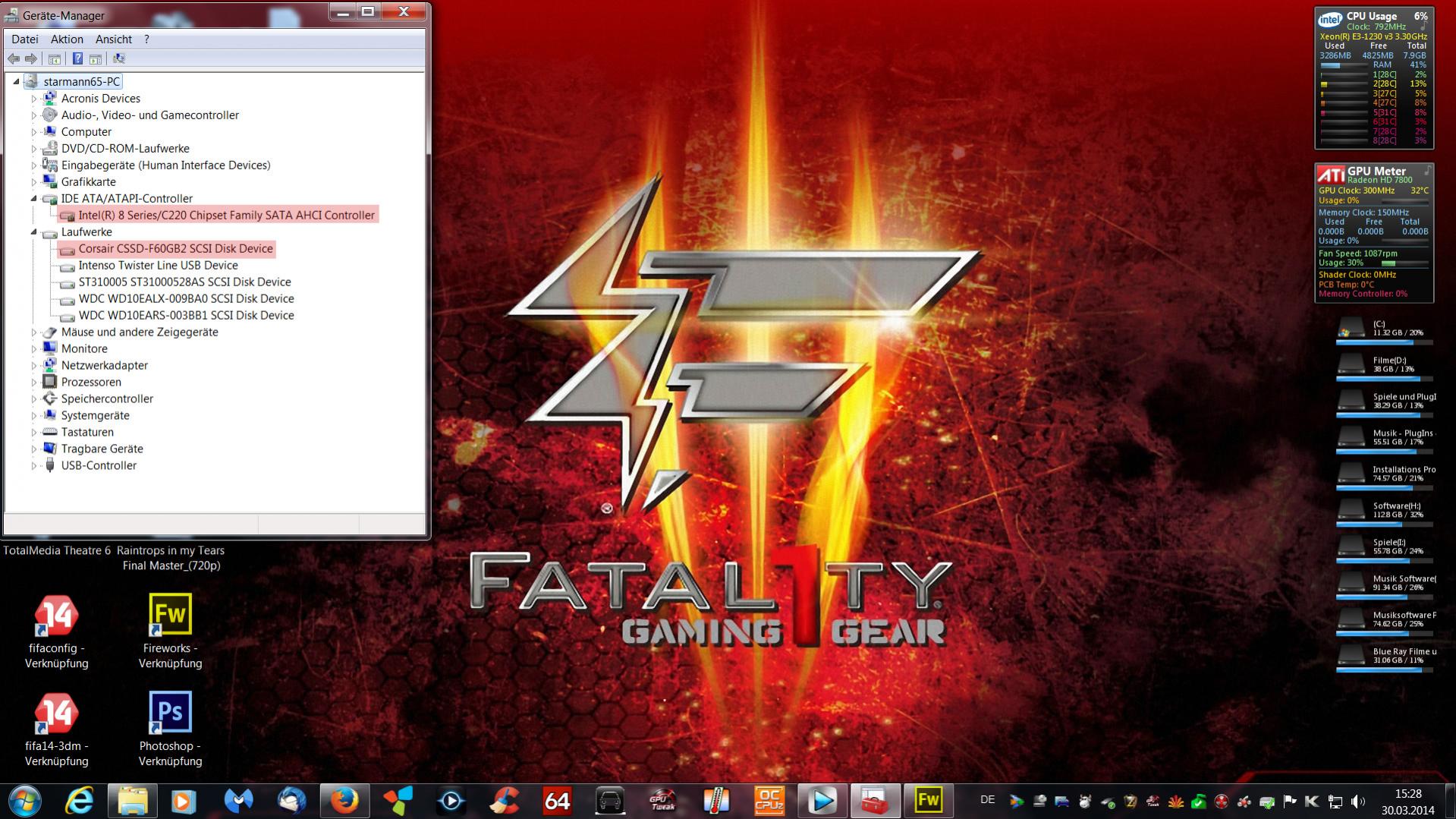Select Eingabegeräte (Human Interface Devices)
Viewport: 1456px width, 819px height.
click(x=165, y=165)
